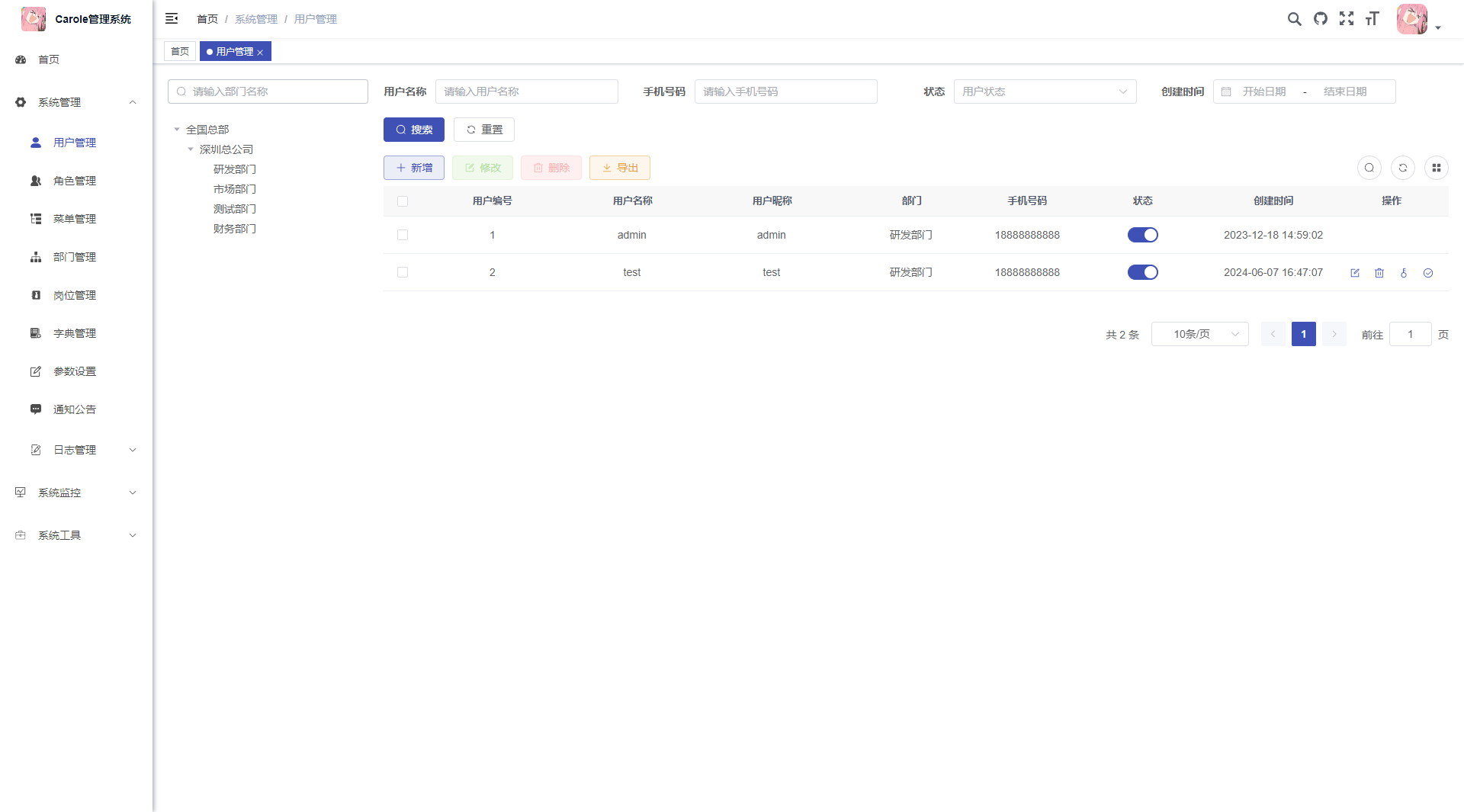
Task: Collapse the 深圳总公司 tree node
Action: [191, 149]
